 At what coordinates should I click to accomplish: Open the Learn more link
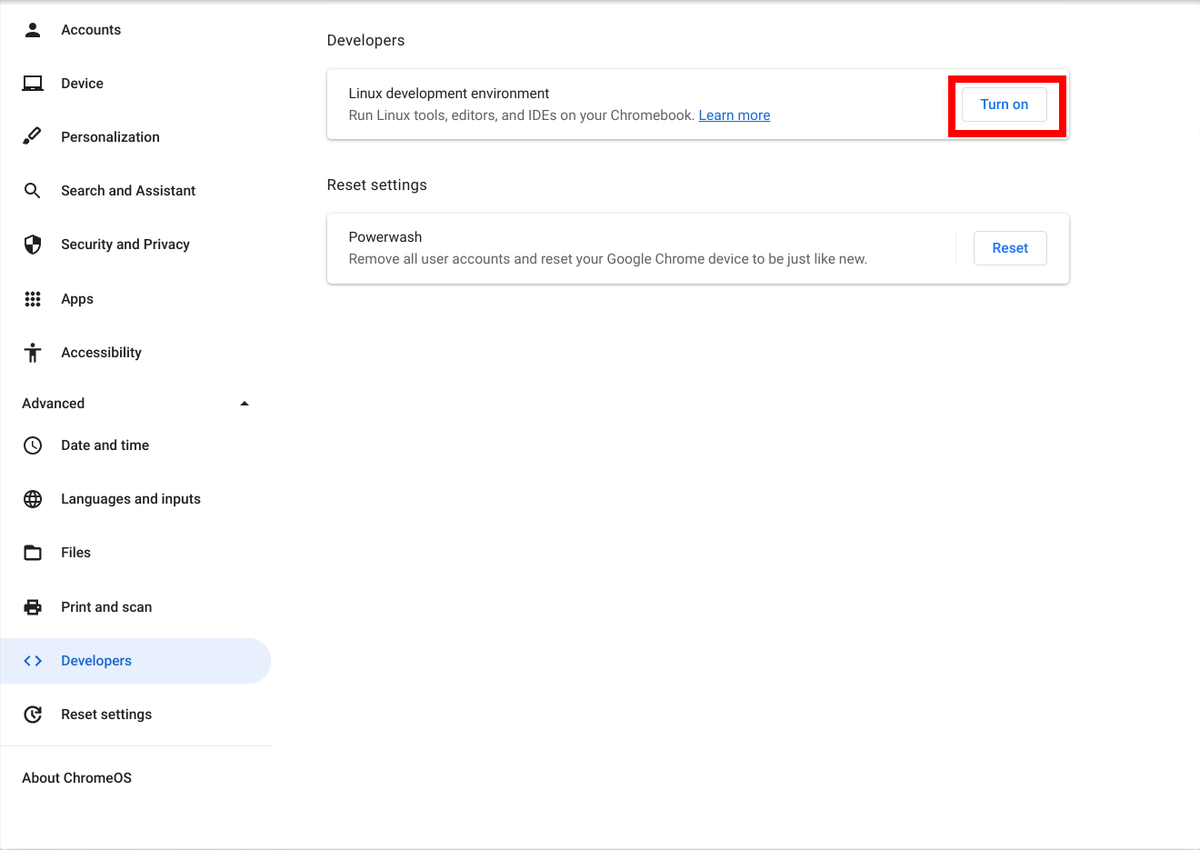pos(734,115)
